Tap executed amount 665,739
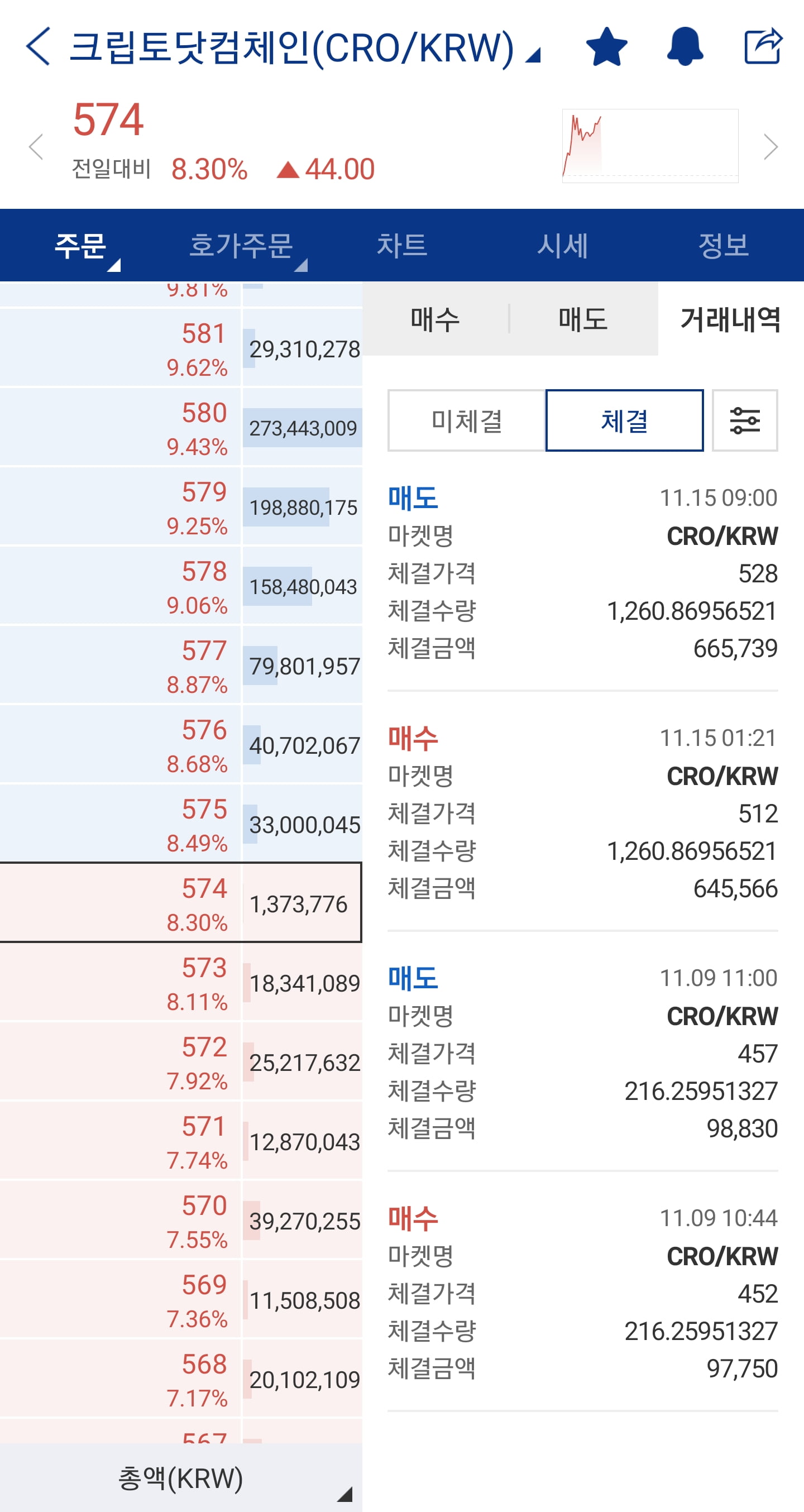The height and width of the screenshot is (1512, 804). tap(735, 648)
